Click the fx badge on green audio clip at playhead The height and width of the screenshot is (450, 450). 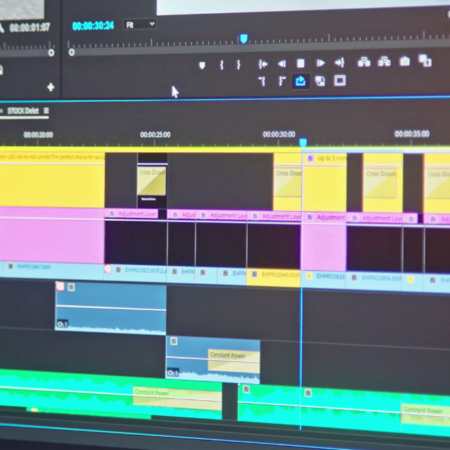pos(308,393)
